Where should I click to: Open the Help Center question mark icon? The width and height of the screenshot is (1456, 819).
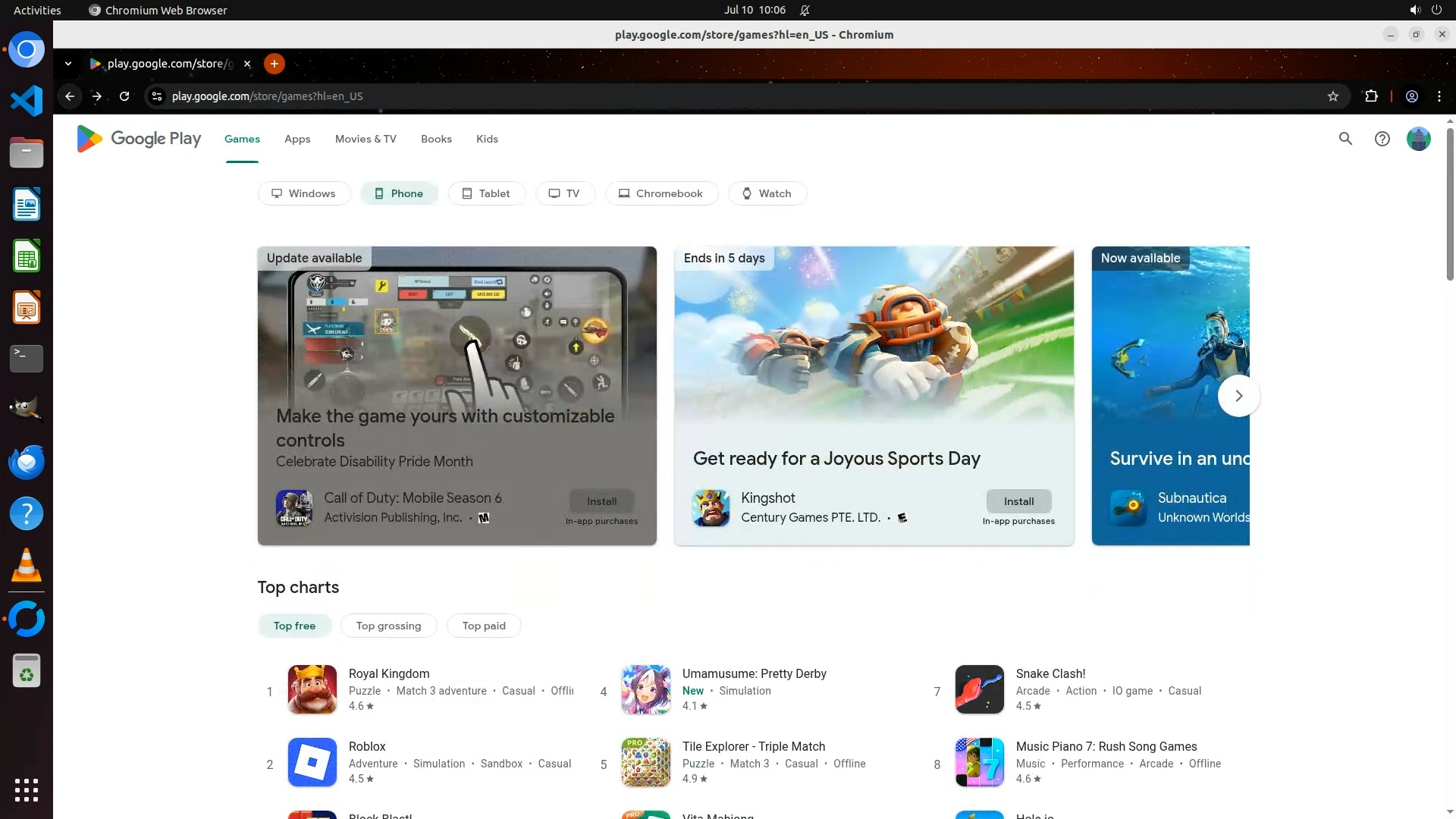coord(1382,139)
